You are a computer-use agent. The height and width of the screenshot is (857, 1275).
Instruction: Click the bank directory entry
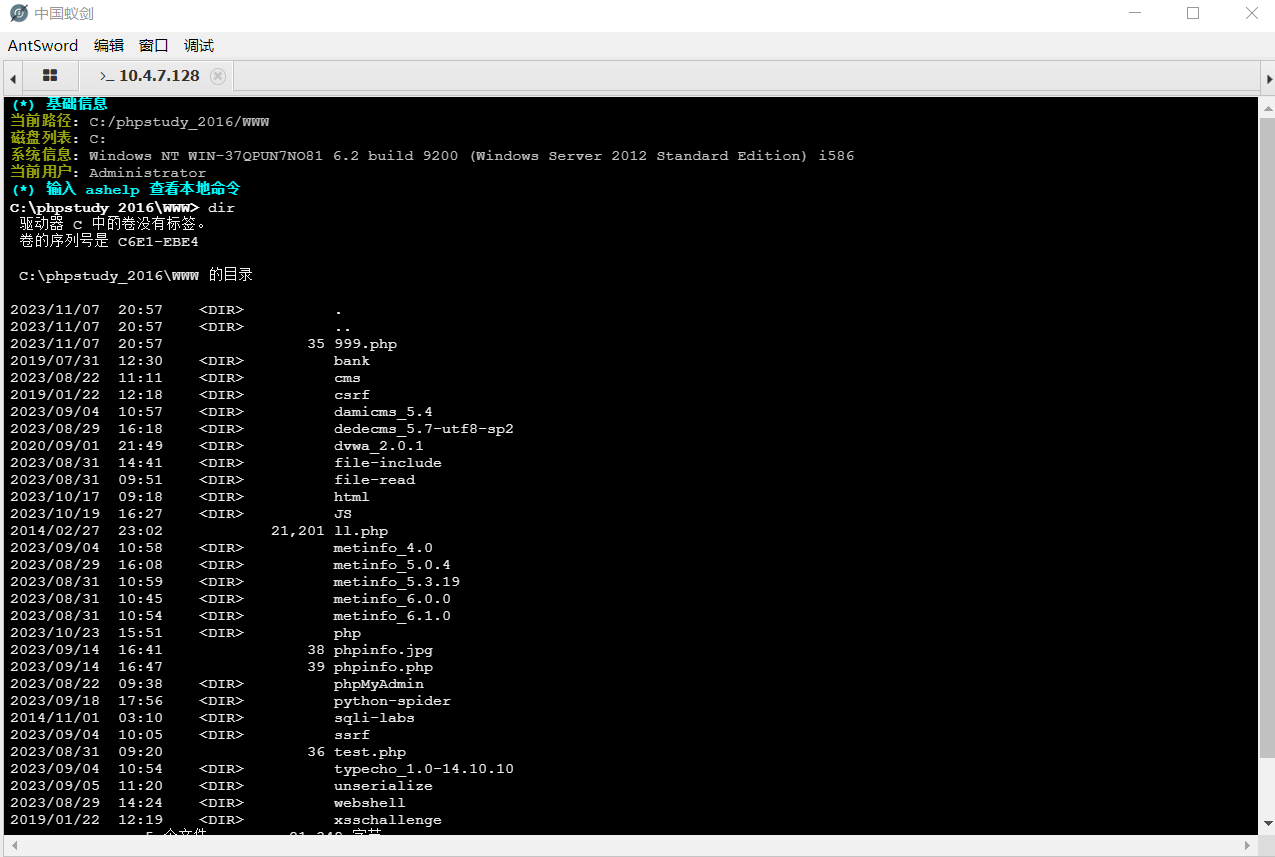(x=352, y=361)
